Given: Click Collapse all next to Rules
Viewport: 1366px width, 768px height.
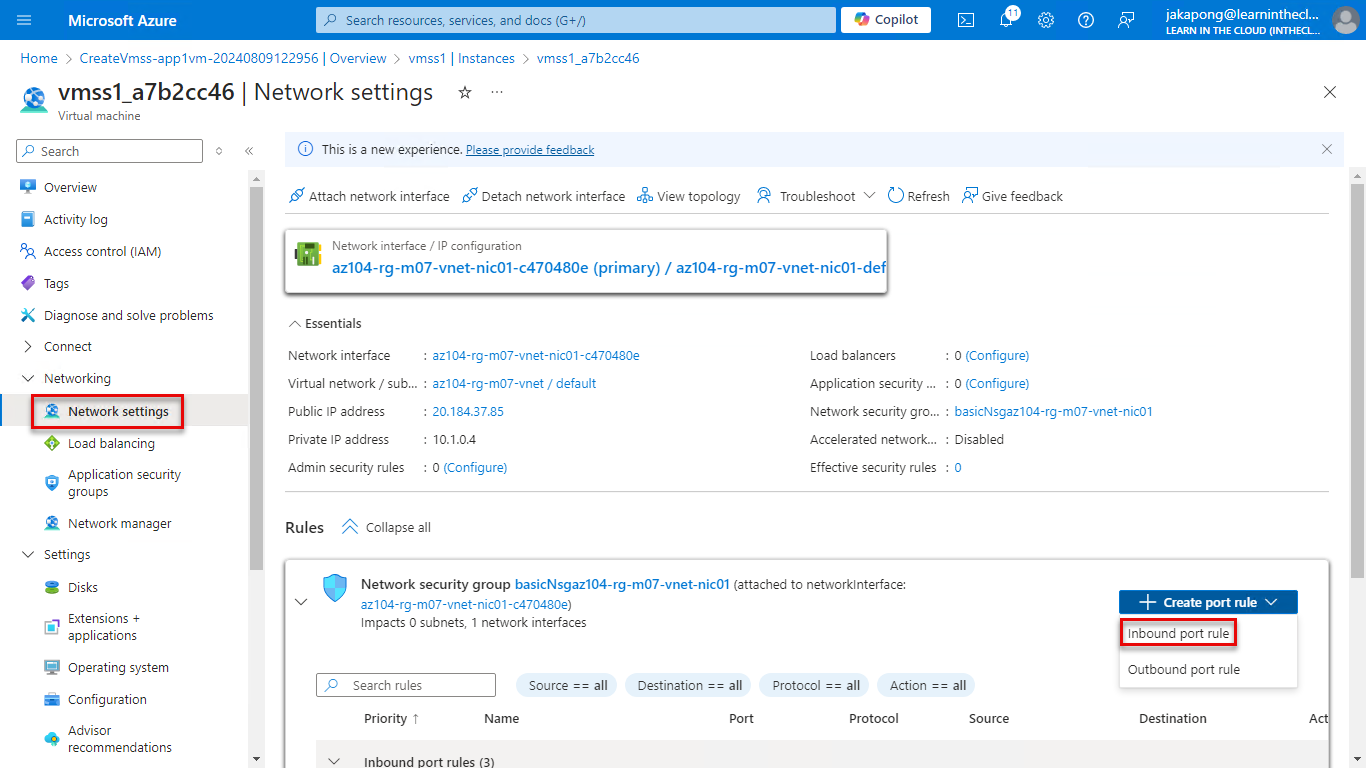Looking at the screenshot, I should coord(386,527).
